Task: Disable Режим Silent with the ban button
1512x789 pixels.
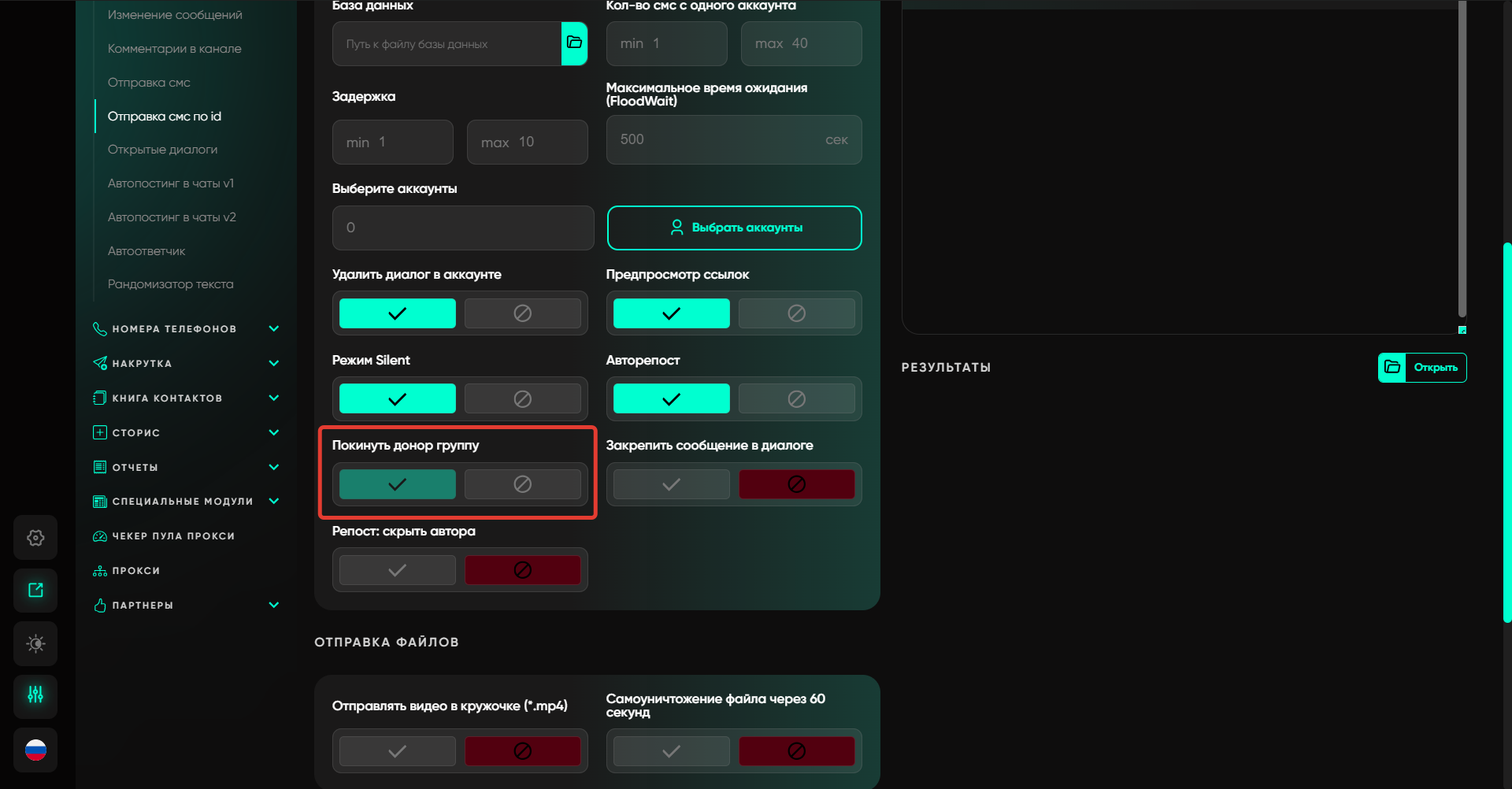Action: pyautogui.click(x=522, y=399)
